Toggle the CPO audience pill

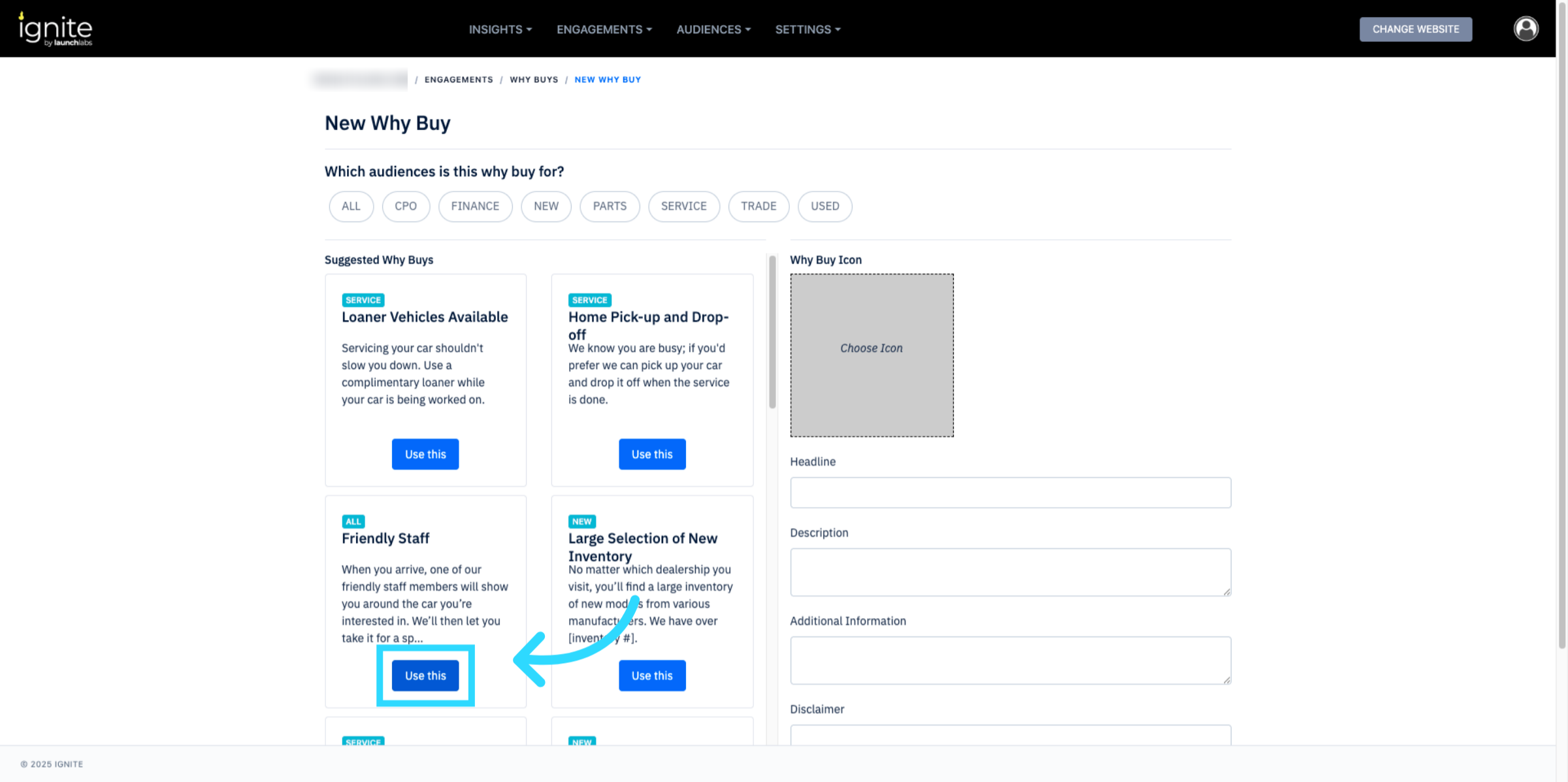[x=405, y=206]
